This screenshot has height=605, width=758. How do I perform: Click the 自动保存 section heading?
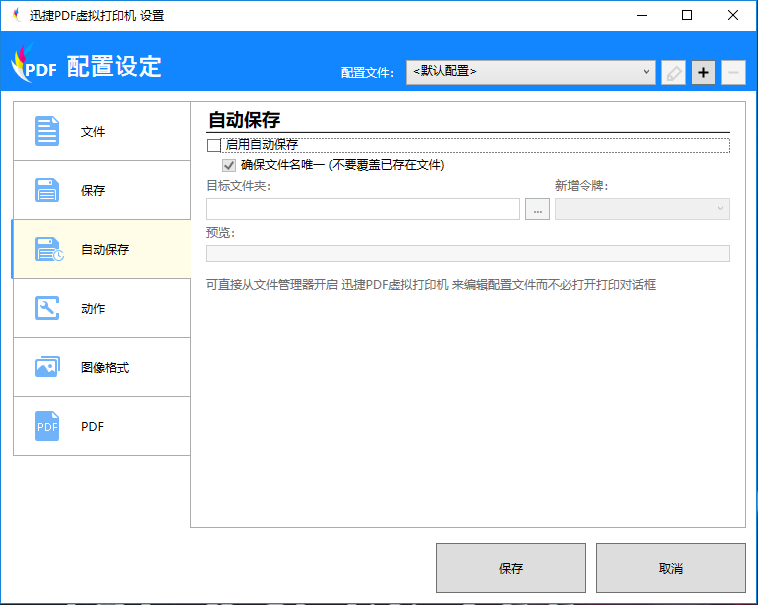click(244, 119)
